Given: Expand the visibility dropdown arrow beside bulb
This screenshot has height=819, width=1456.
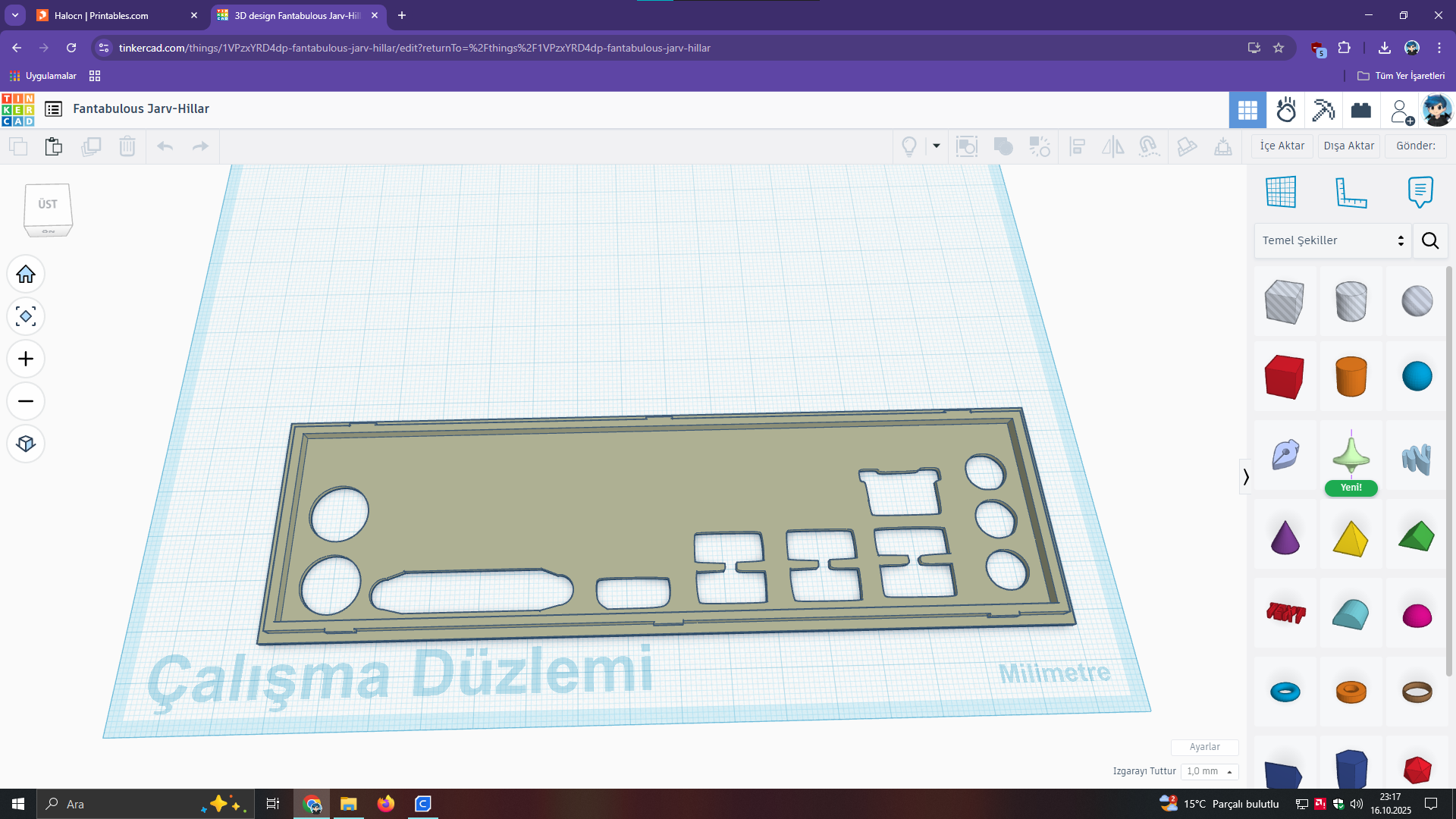Looking at the screenshot, I should pos(937,146).
